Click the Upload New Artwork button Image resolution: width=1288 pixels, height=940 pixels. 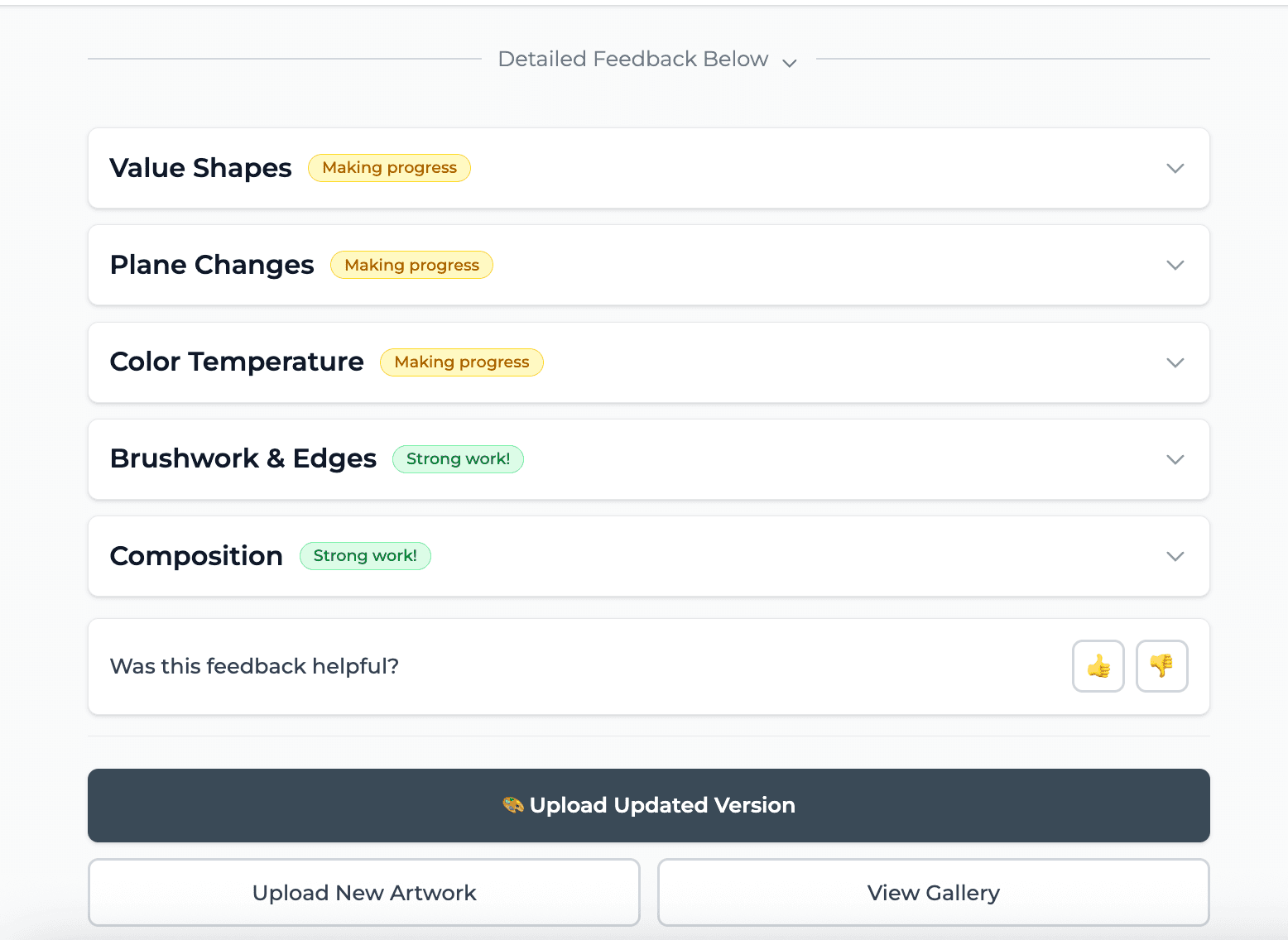(363, 892)
